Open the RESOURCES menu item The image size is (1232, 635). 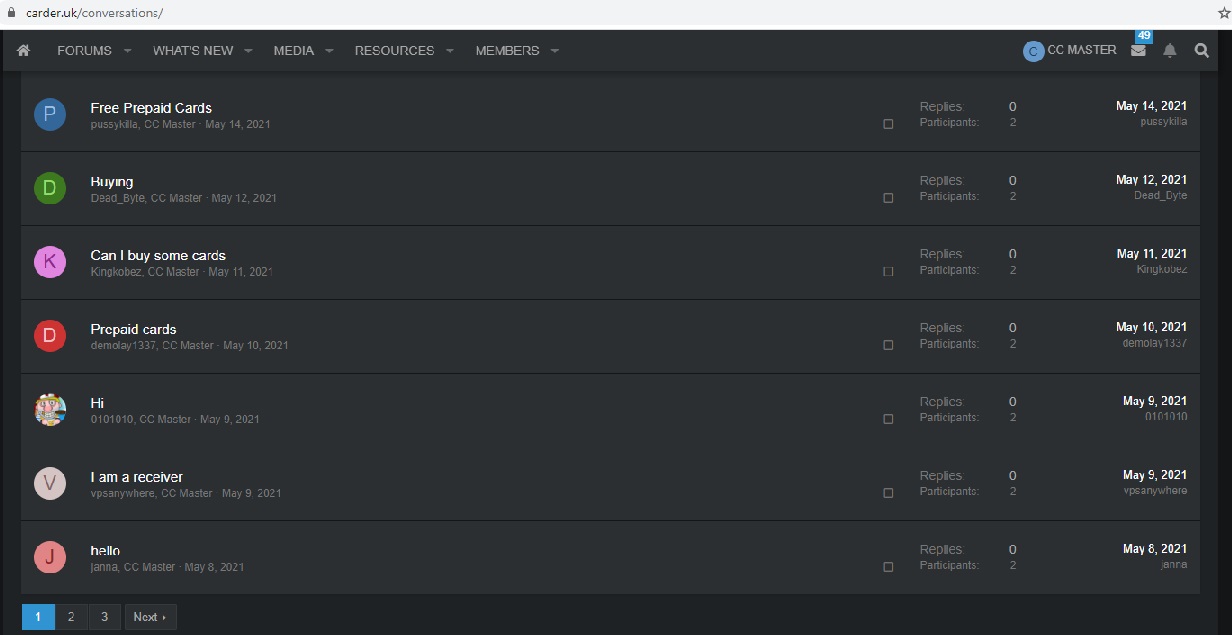click(x=394, y=51)
